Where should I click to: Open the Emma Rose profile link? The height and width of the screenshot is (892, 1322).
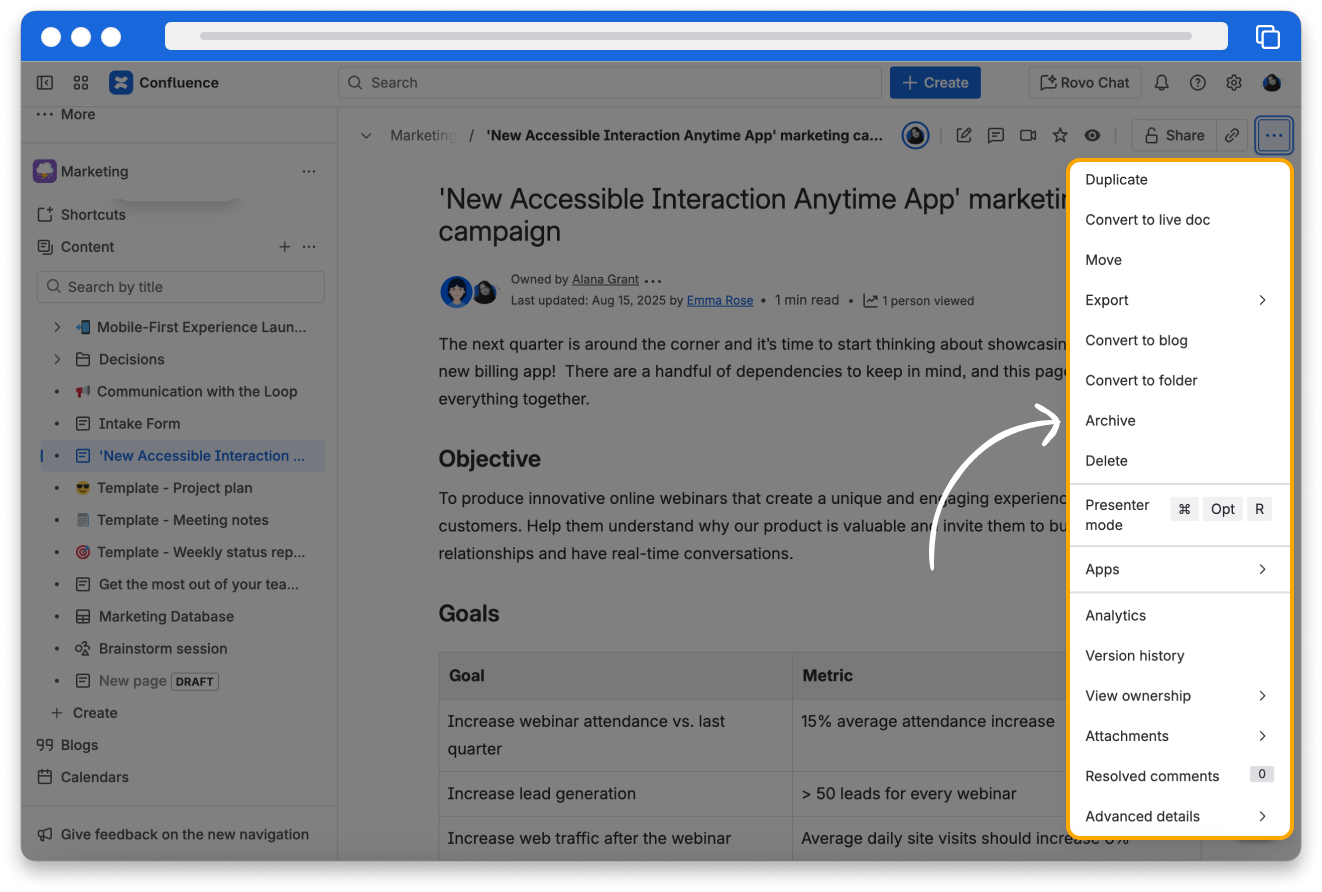point(719,300)
